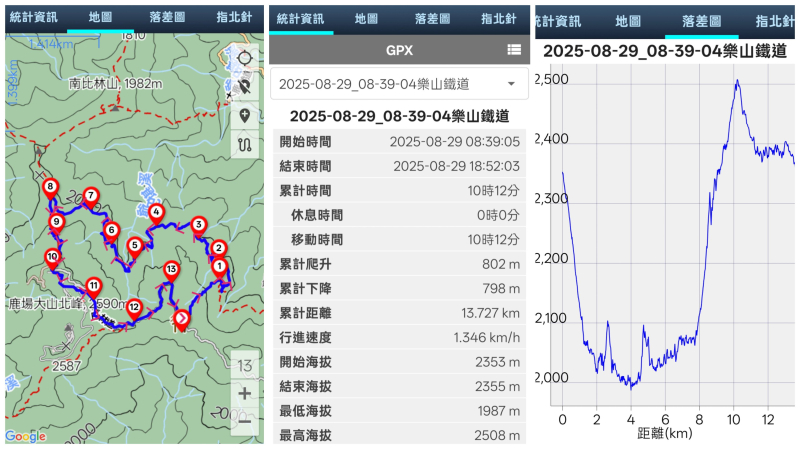Screen dimensions: 800x449
Task: Open 指北針 tab in left map panel
Action: pyautogui.click(x=234, y=17)
